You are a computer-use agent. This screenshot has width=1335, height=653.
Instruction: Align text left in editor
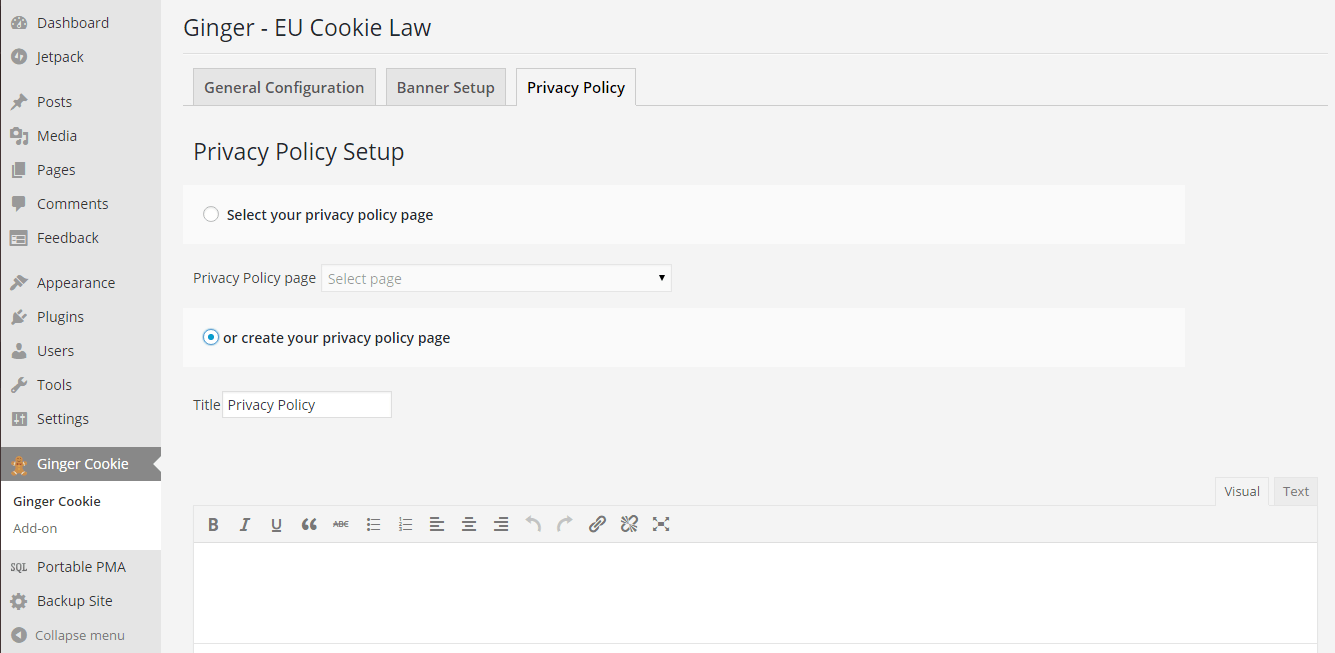click(x=437, y=524)
